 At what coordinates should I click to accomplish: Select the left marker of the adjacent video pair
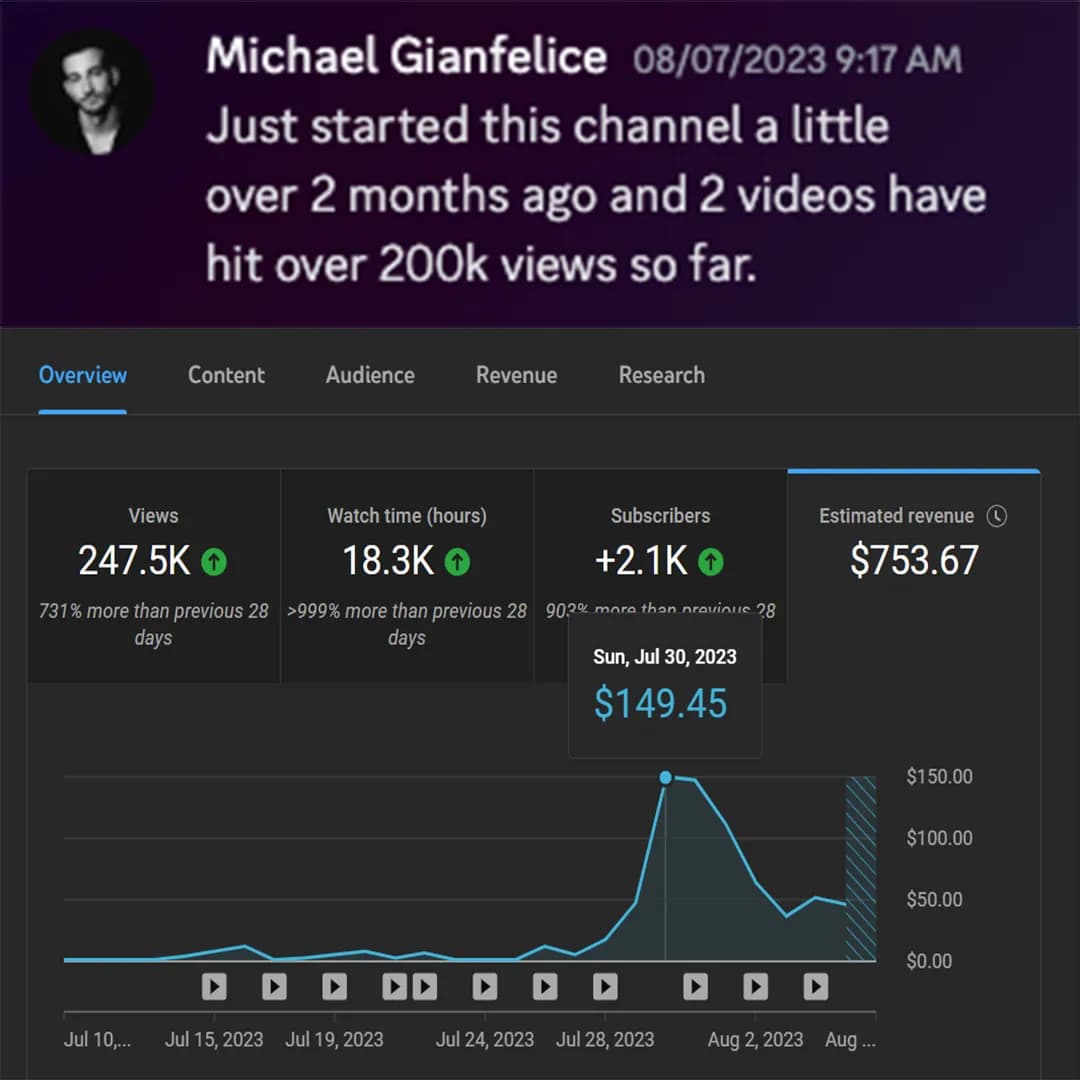pyautogui.click(x=395, y=986)
